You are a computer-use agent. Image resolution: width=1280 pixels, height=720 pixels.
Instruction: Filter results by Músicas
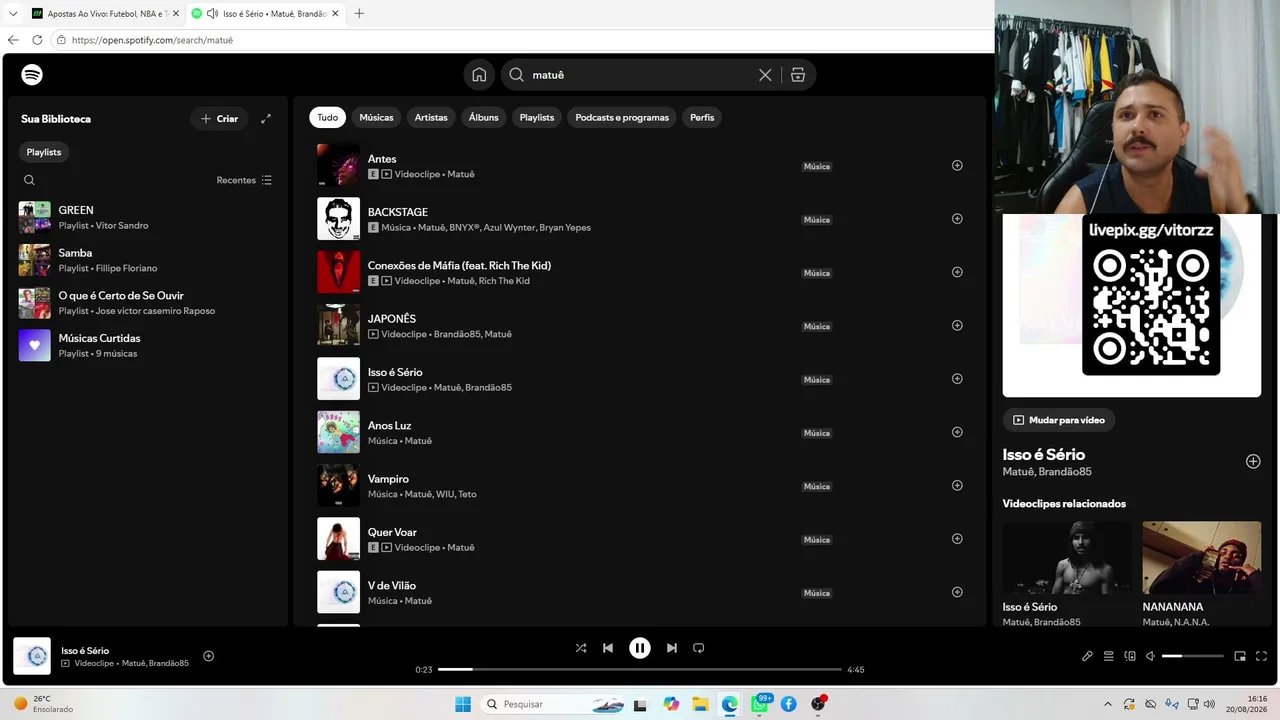coord(376,117)
